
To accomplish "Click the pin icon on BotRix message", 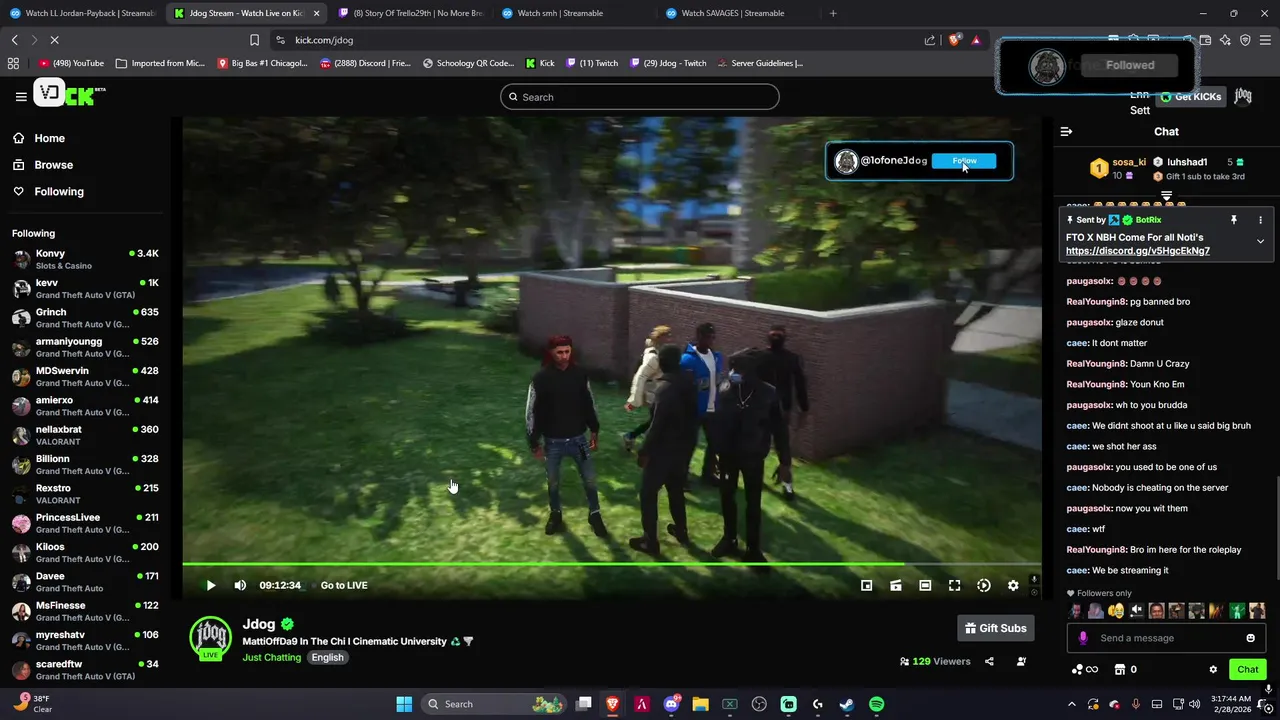I will [1233, 220].
